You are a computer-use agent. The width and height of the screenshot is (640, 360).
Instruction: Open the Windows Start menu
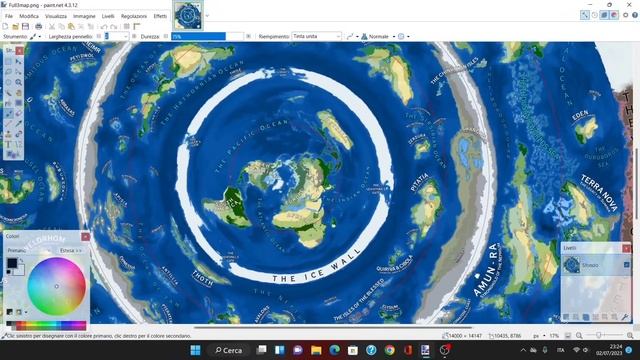click(x=196, y=350)
